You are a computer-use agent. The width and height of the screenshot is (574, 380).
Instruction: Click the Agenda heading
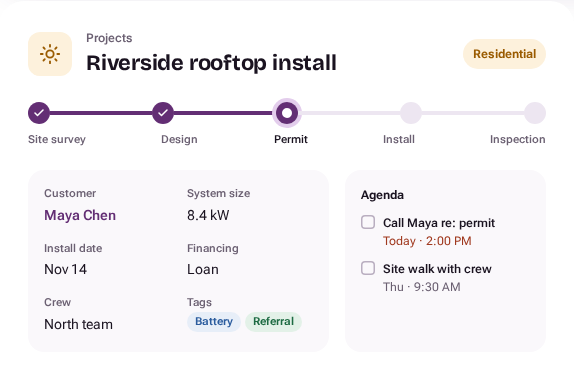pyautogui.click(x=382, y=195)
